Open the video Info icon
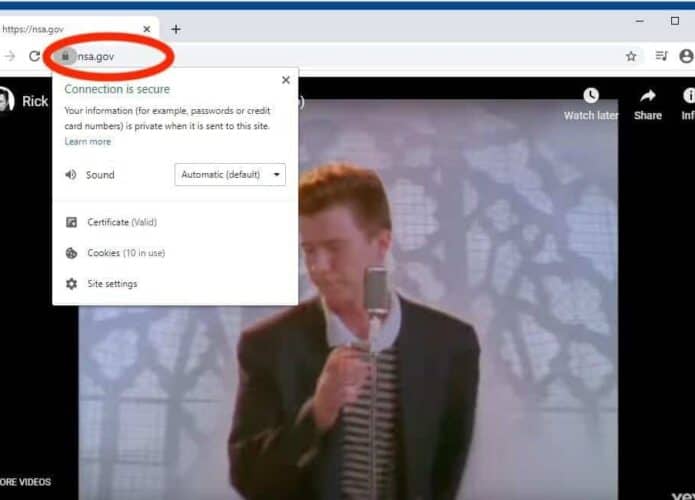This screenshot has height=500, width=695. pos(688,95)
